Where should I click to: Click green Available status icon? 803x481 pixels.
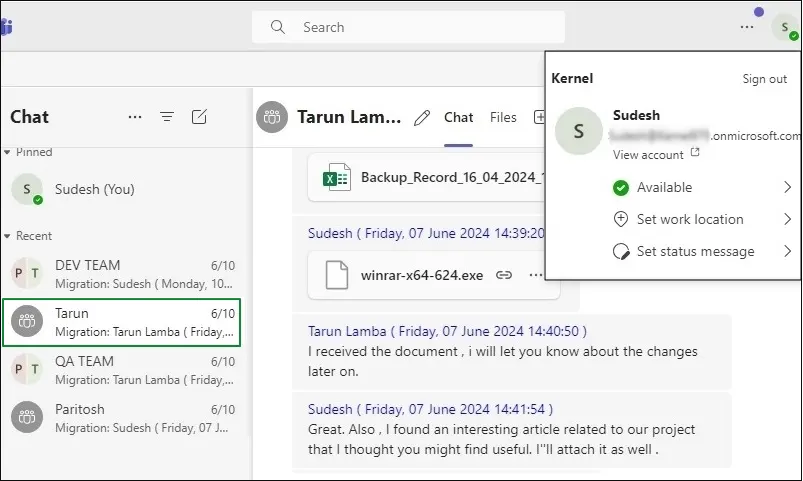click(621, 188)
